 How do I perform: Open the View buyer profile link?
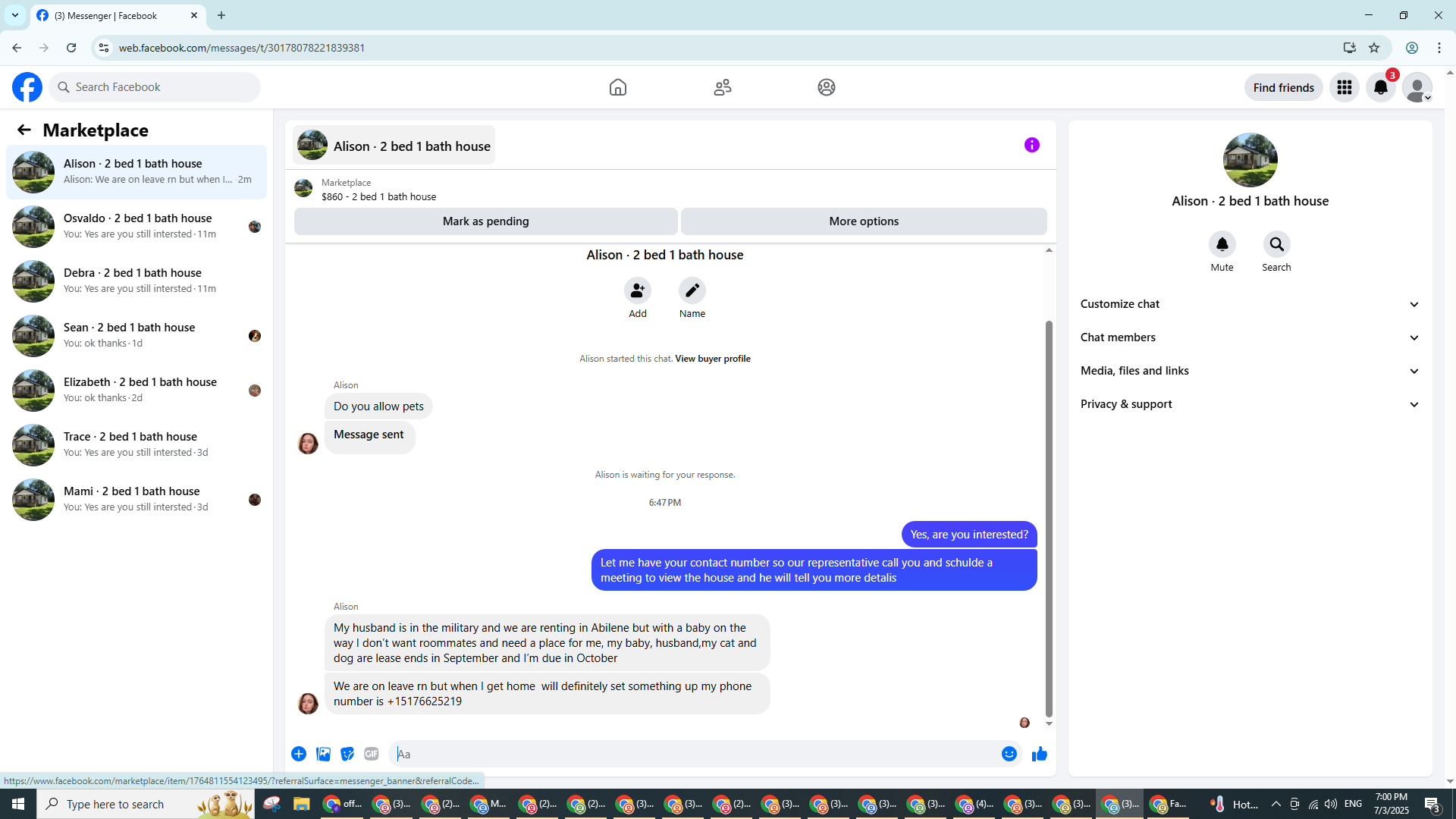pyautogui.click(x=712, y=359)
